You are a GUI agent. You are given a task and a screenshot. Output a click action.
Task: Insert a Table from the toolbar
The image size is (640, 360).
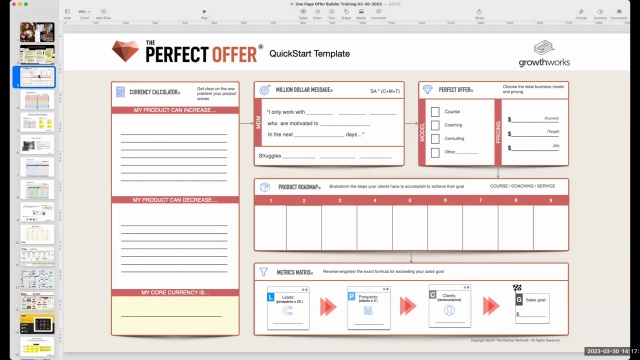(x=303, y=13)
